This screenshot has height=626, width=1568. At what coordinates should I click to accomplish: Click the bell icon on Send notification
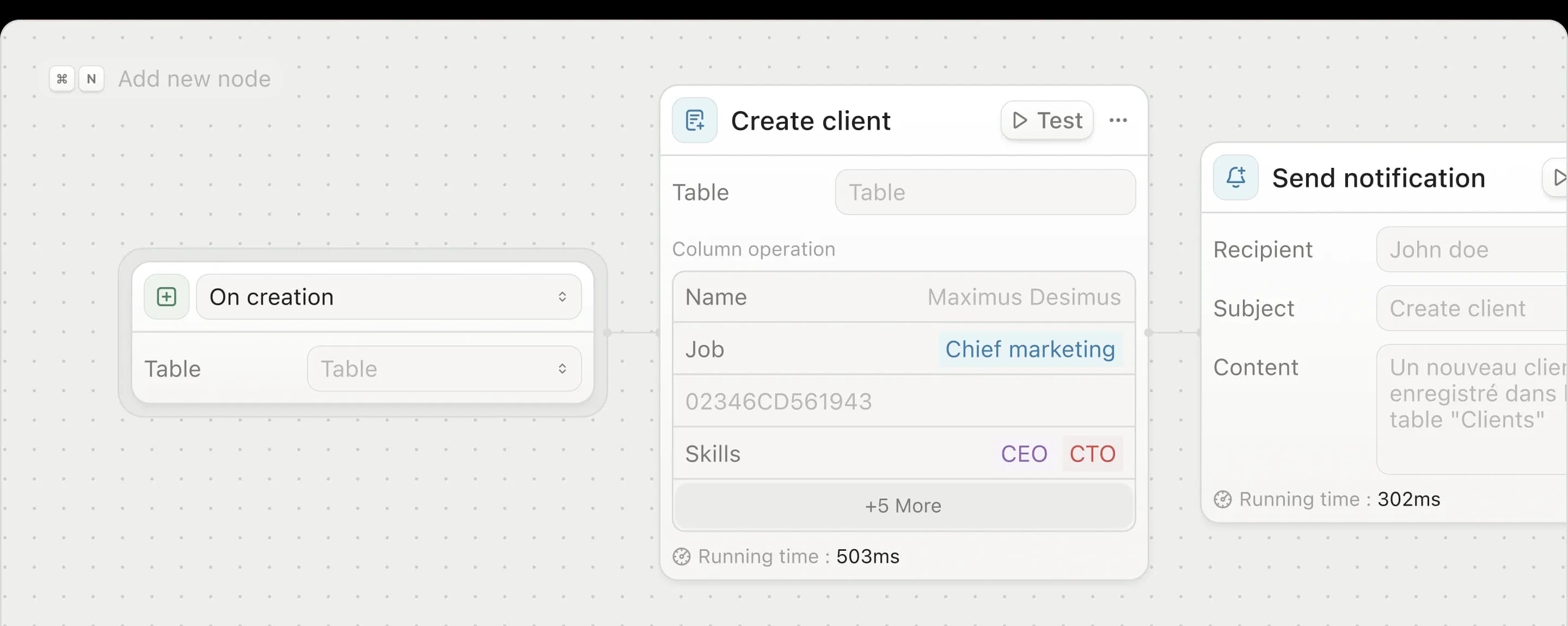pyautogui.click(x=1235, y=177)
